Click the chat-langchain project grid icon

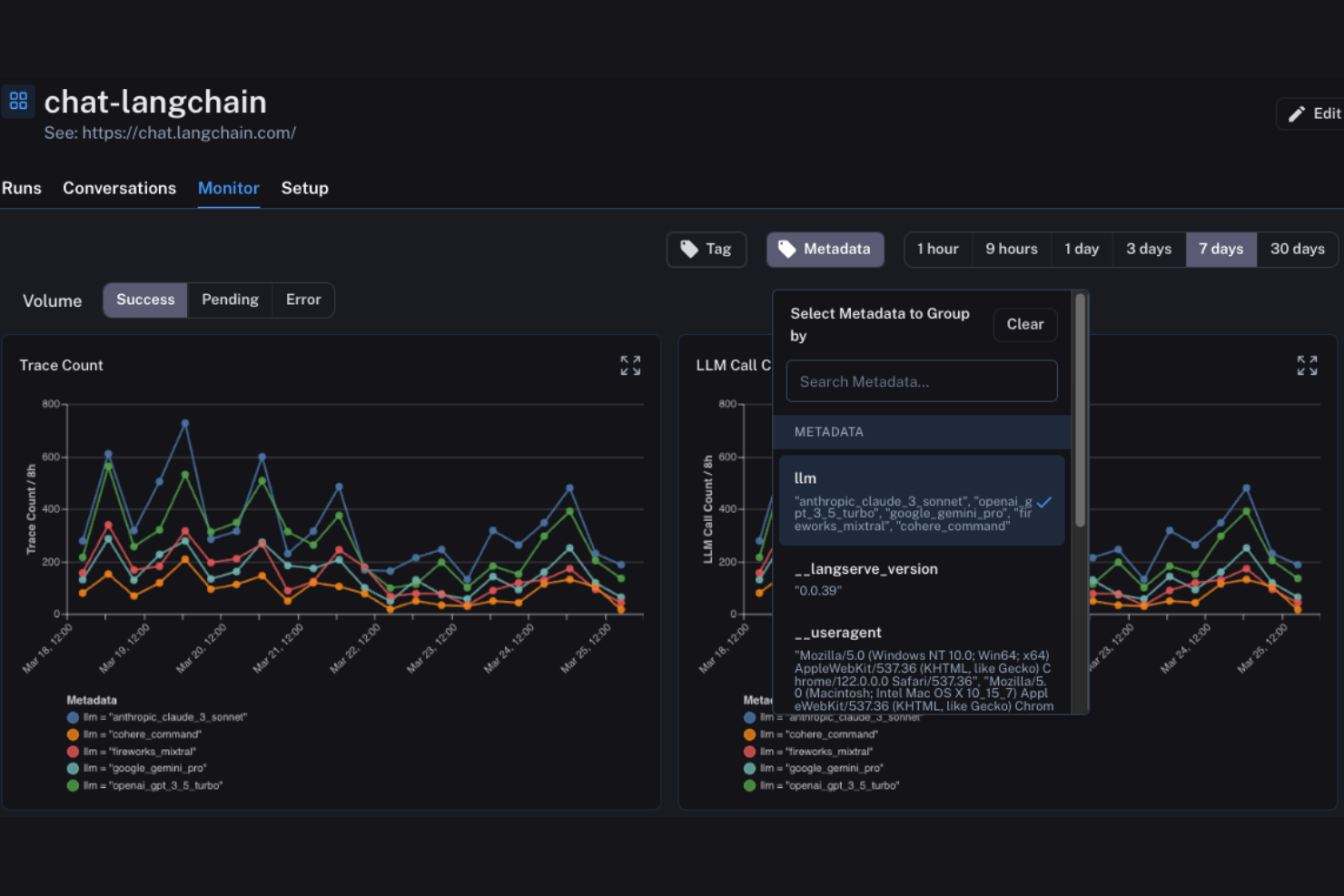(18, 101)
